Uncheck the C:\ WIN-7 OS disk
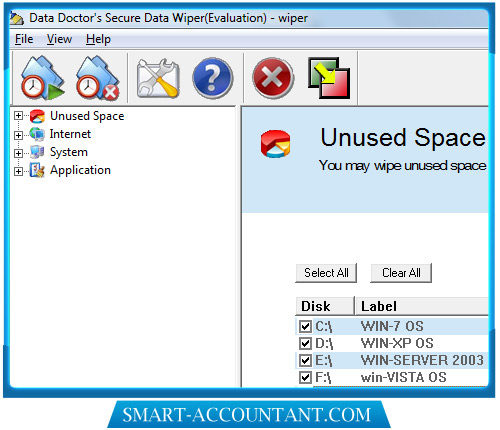The width and height of the screenshot is (500, 430). click(305, 326)
